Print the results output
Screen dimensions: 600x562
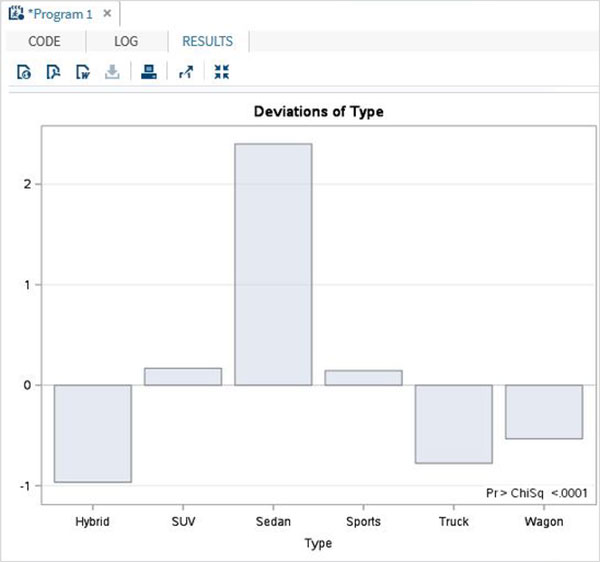click(148, 72)
